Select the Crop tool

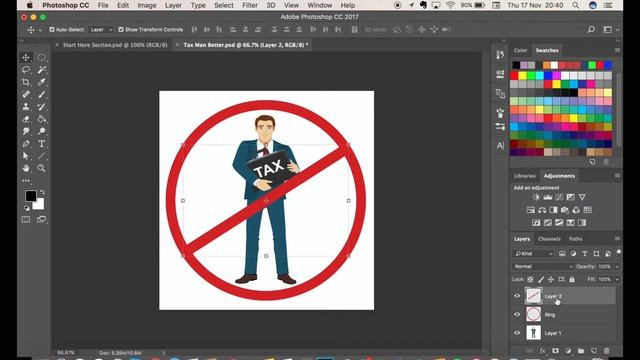[x=26, y=82]
